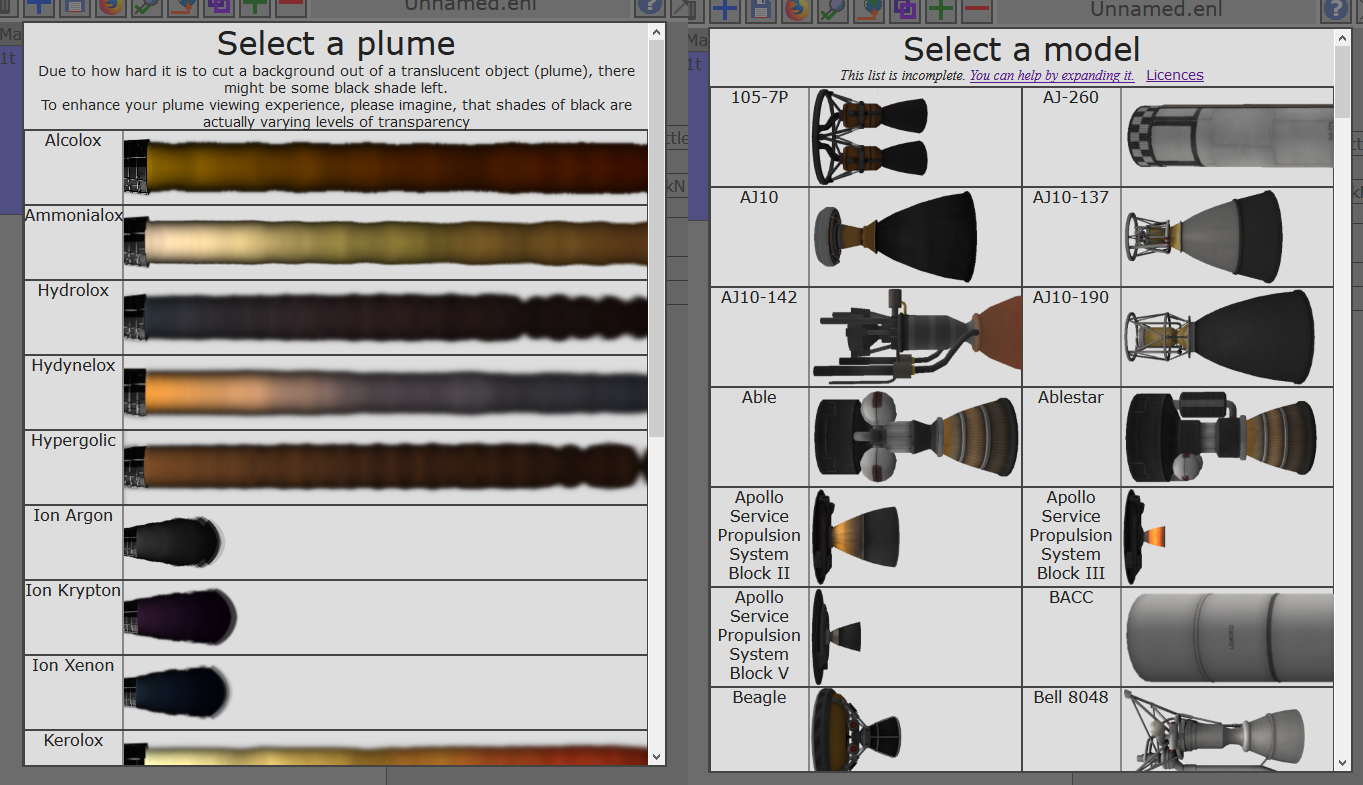Pick the AJ10-190 engine model image
This screenshot has height=785, width=1363.
click(x=1220, y=337)
